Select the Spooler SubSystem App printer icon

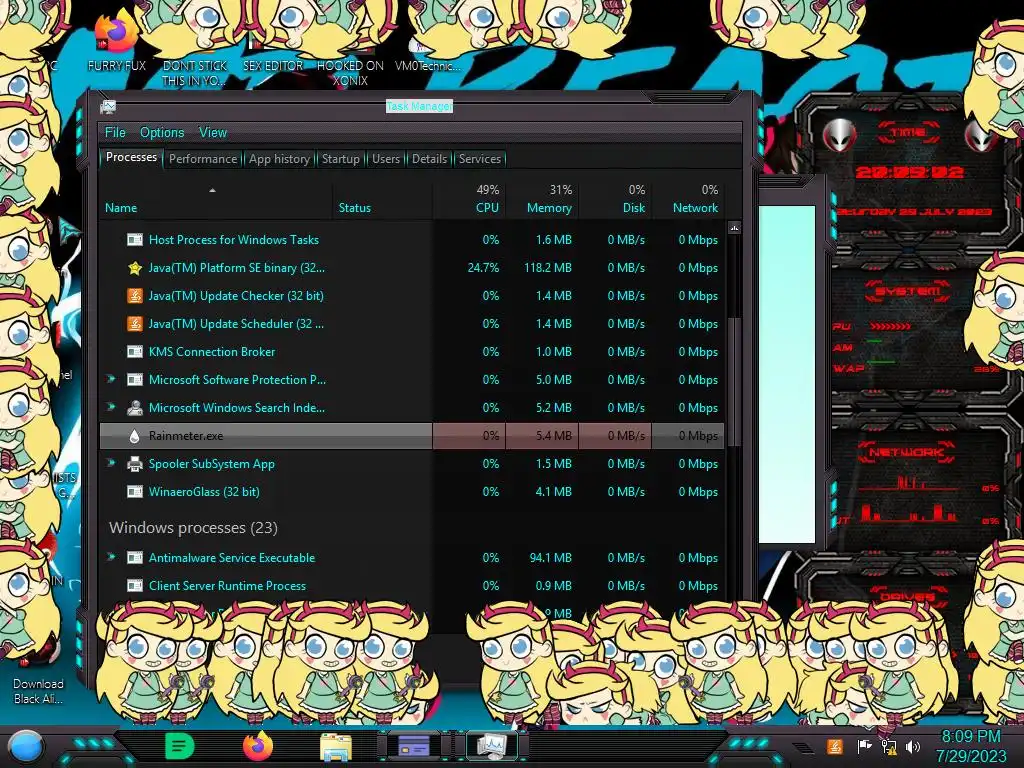[135, 464]
